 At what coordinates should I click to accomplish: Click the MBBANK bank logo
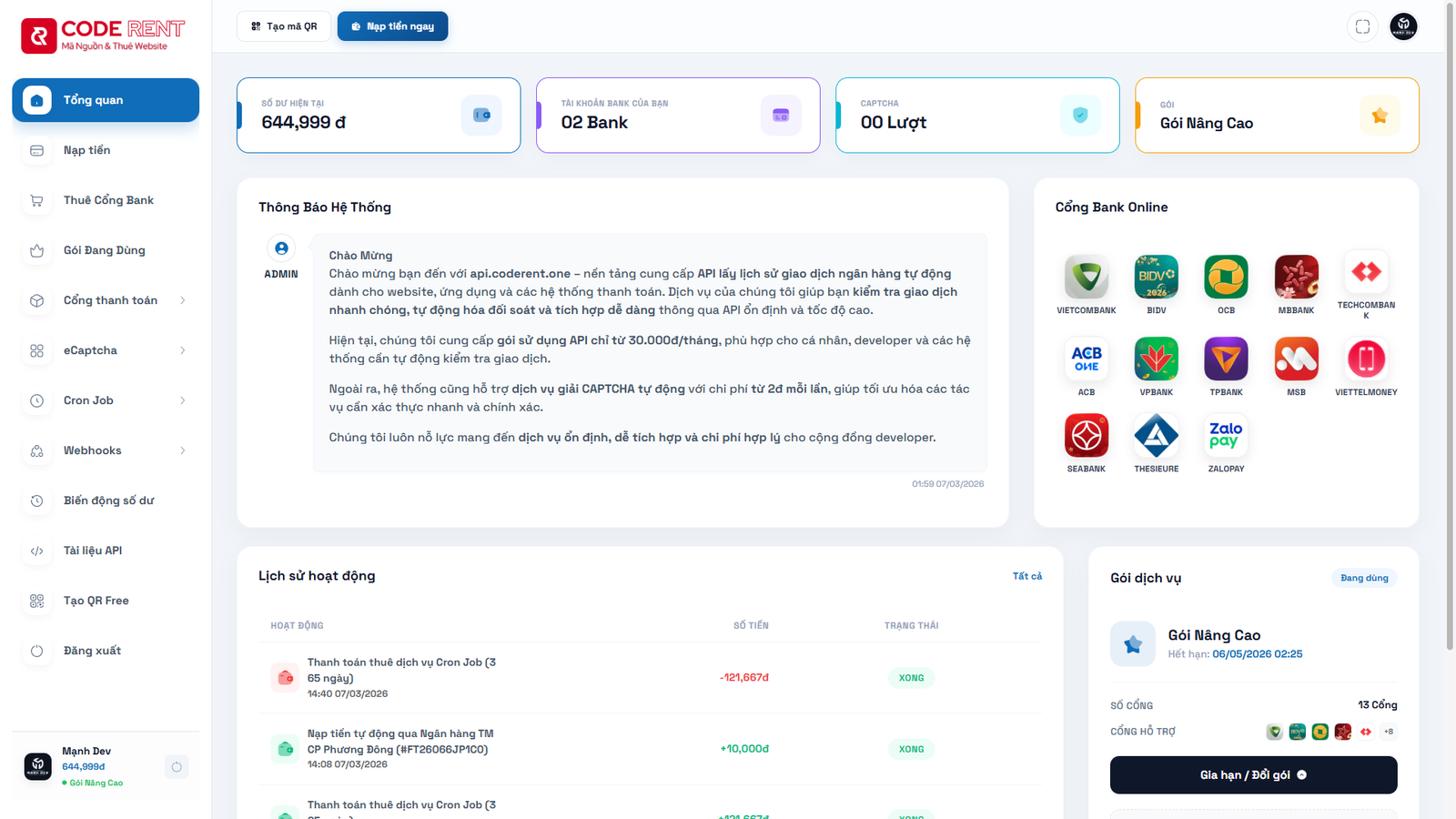tap(1296, 278)
